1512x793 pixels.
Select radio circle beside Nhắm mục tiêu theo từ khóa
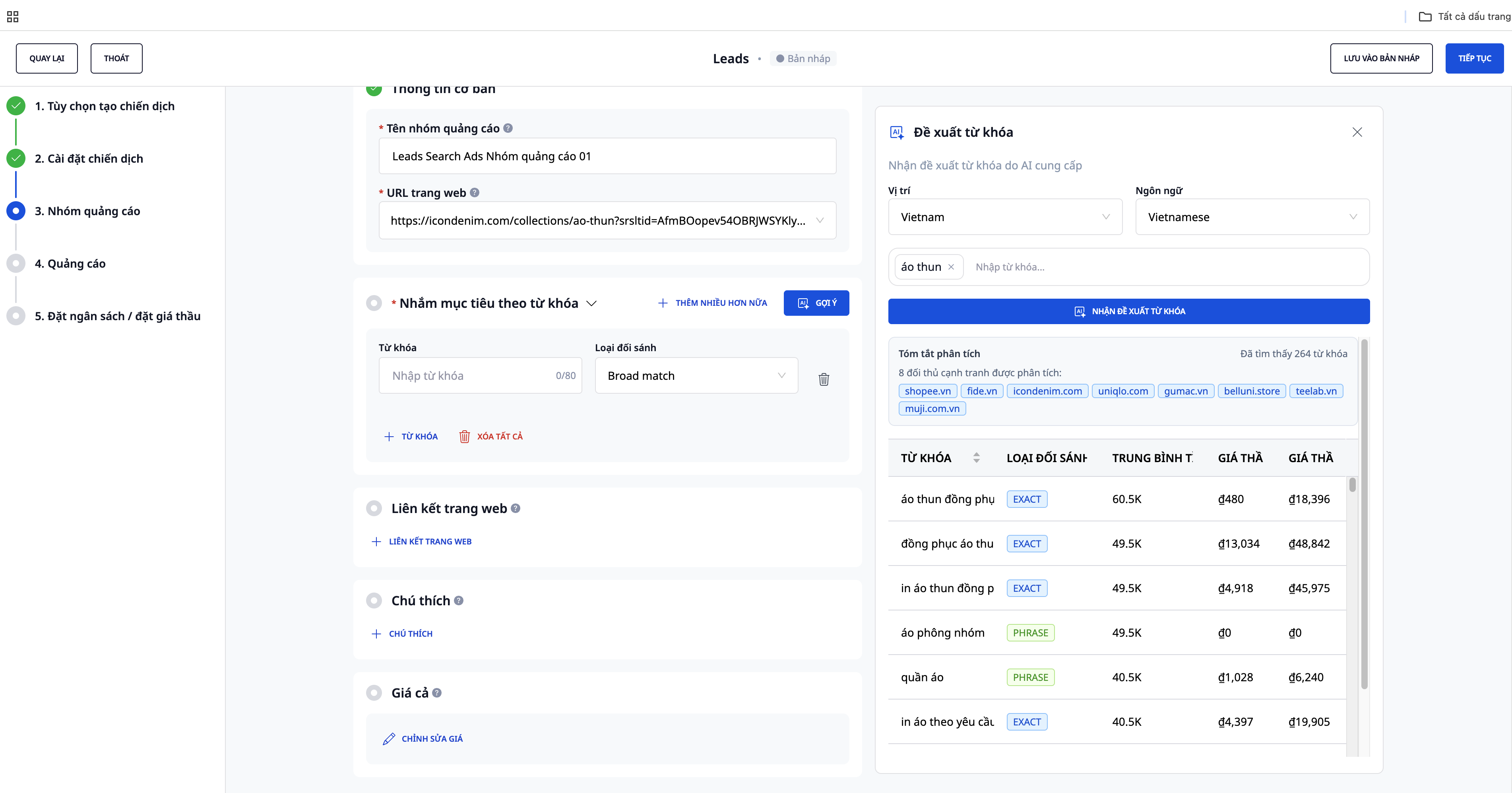[374, 303]
